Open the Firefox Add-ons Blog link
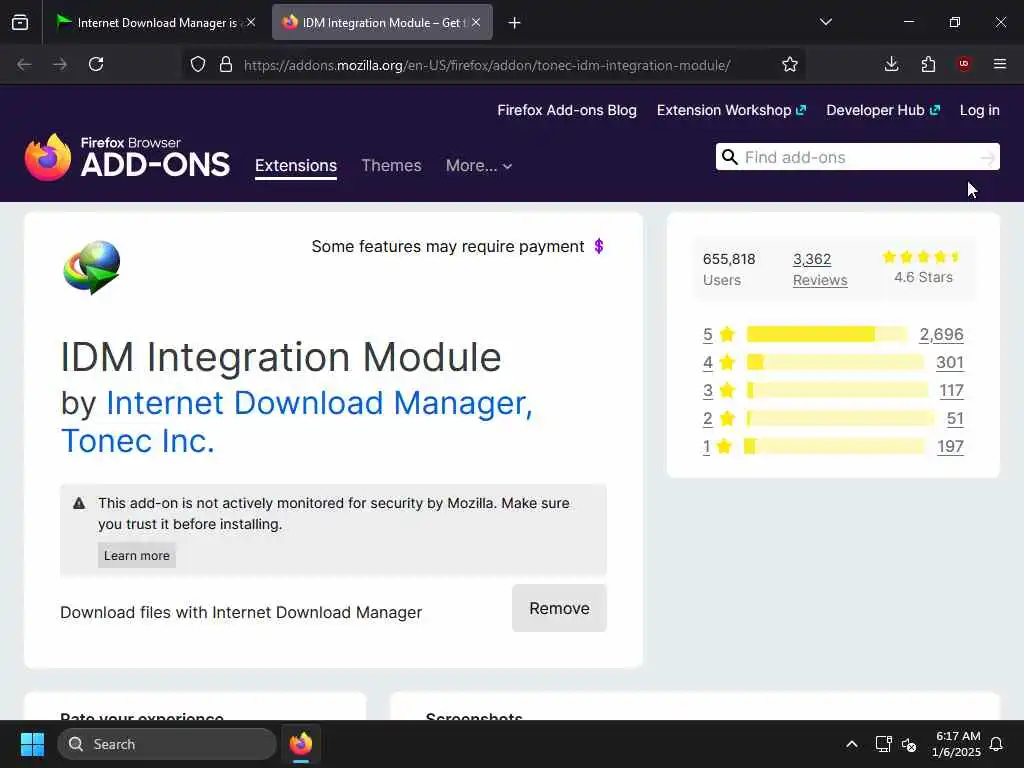 click(567, 110)
